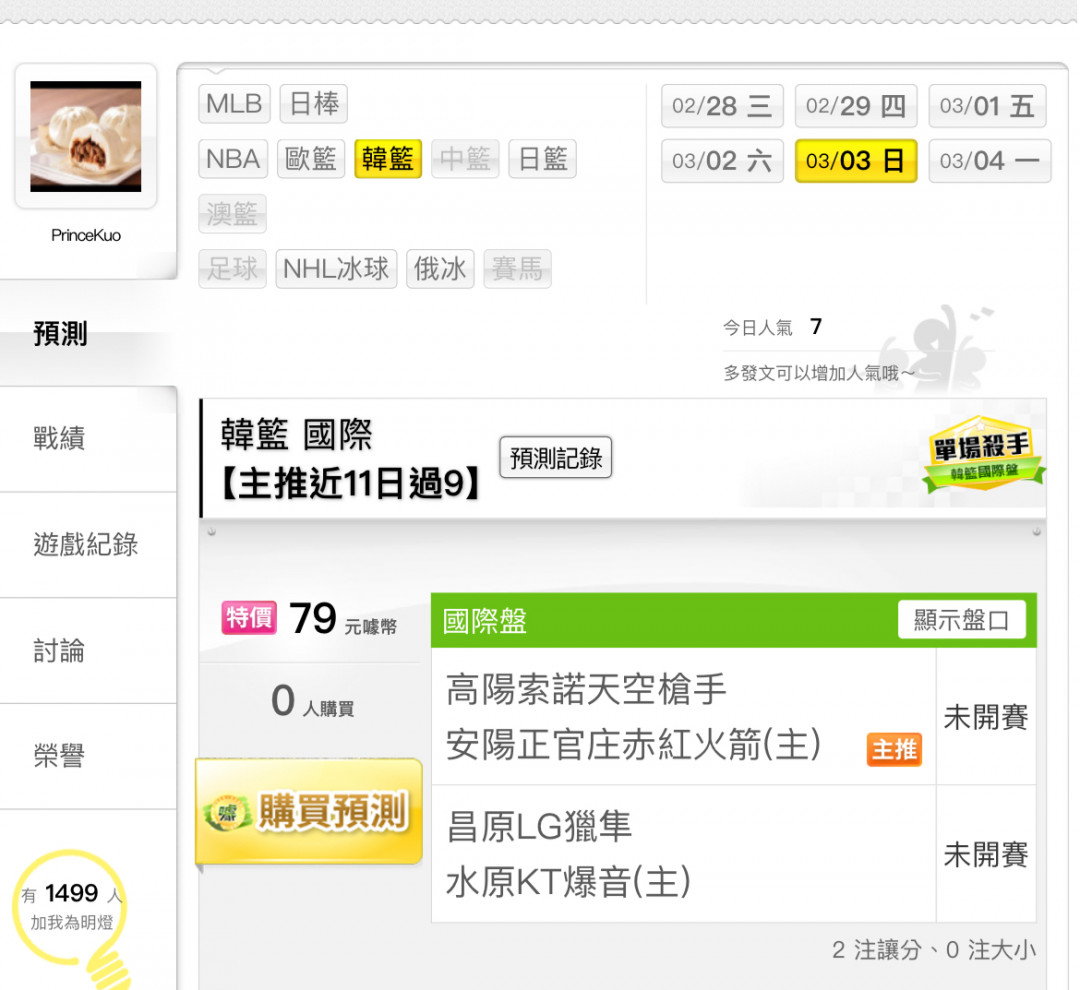Click the 單場殺手 award badge

pyautogui.click(x=982, y=453)
